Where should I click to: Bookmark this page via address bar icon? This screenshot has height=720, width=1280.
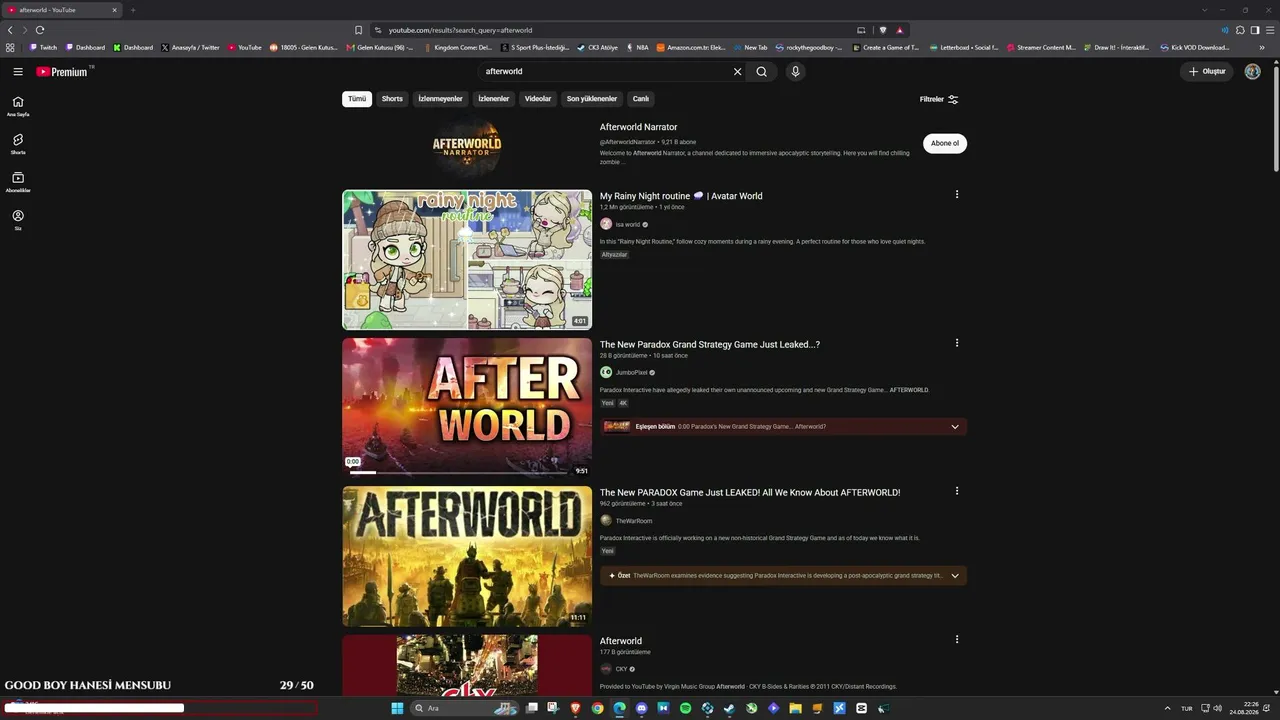(x=358, y=30)
